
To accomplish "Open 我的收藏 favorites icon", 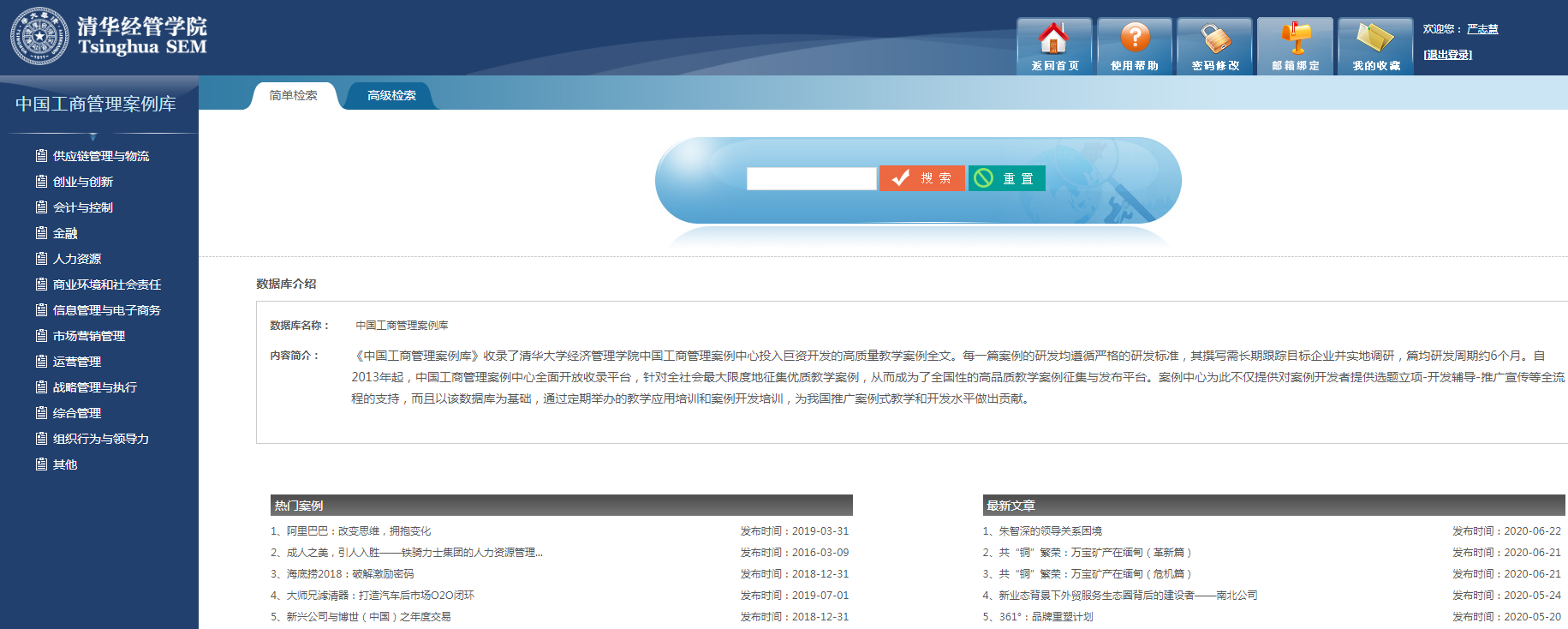I will pos(1376,46).
